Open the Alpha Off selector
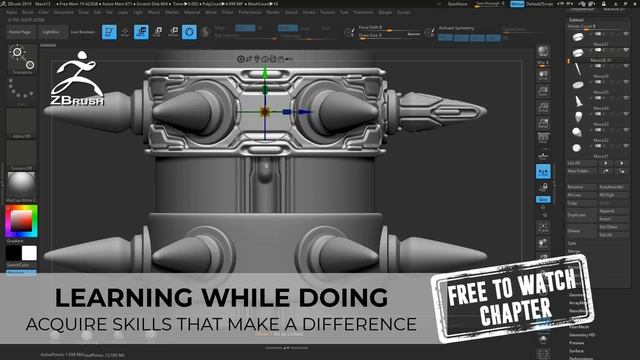The width and height of the screenshot is (640, 360). pos(21,124)
